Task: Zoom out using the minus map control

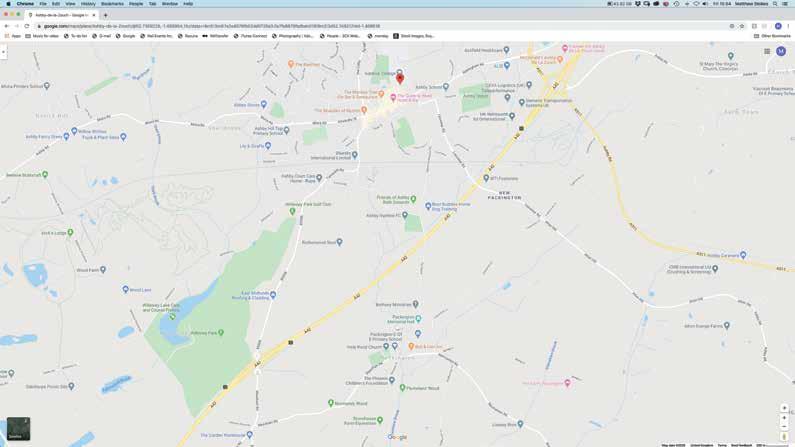Action: point(784,427)
